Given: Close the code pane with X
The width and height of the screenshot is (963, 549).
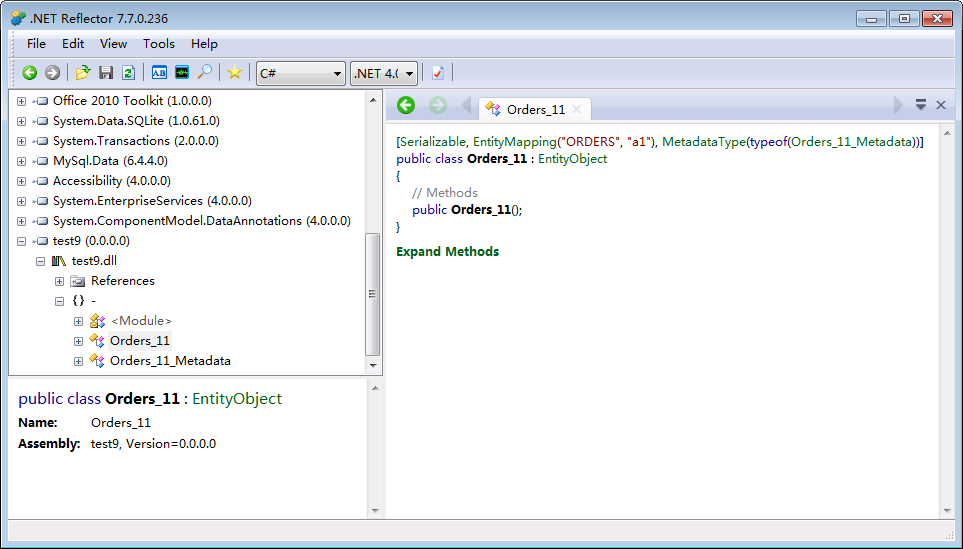Looking at the screenshot, I should [x=941, y=105].
